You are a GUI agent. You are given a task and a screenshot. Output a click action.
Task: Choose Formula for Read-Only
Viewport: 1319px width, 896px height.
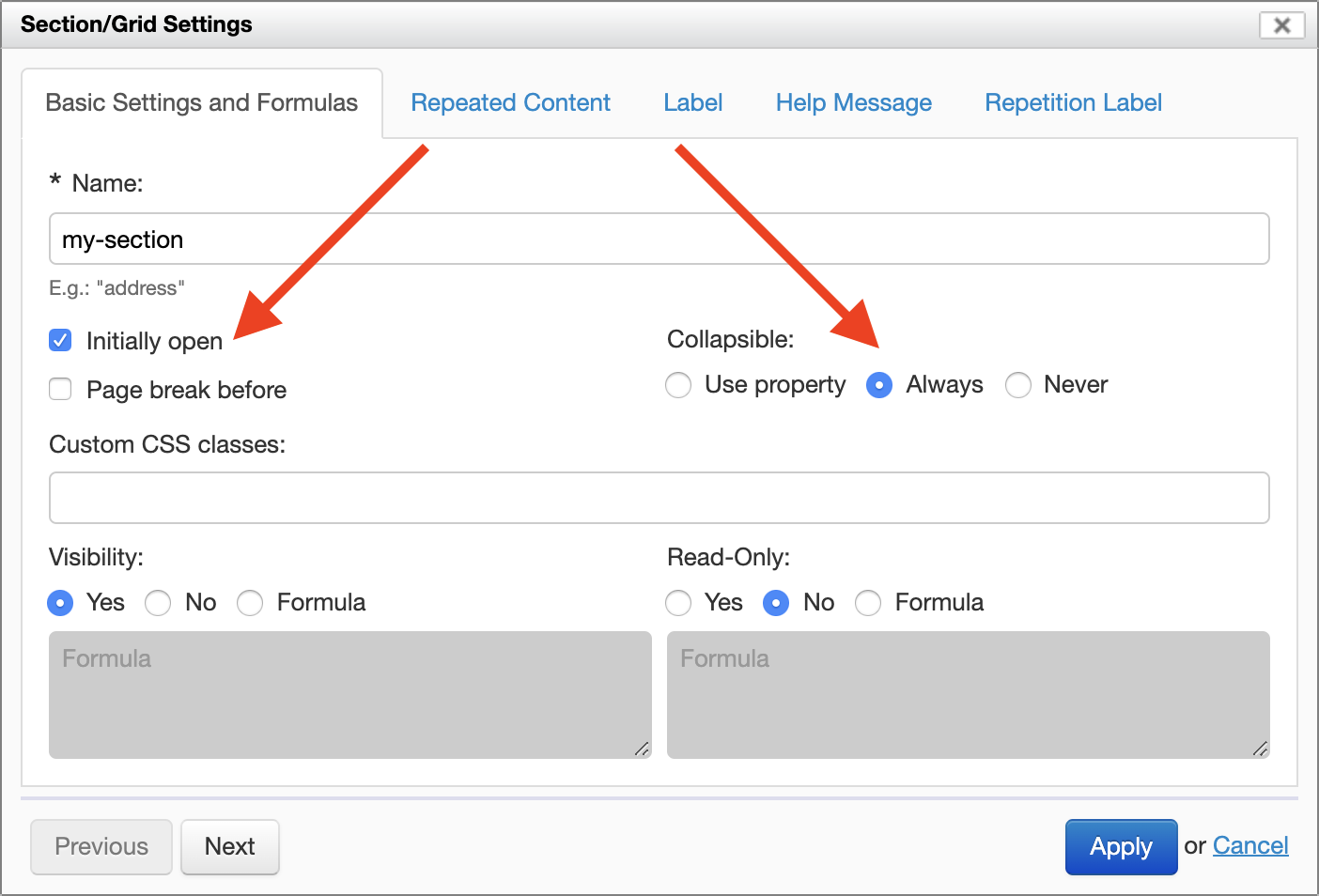click(x=868, y=603)
